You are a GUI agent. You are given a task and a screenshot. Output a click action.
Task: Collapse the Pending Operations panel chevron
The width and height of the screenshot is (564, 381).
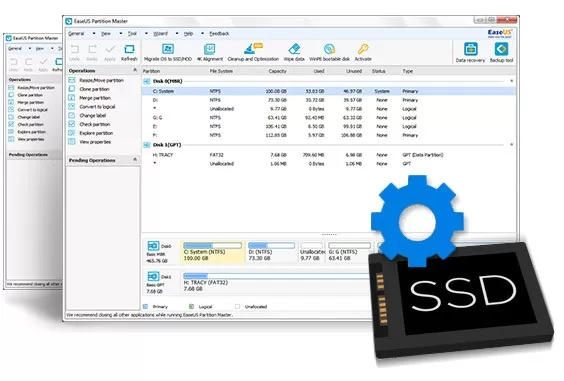[135, 159]
